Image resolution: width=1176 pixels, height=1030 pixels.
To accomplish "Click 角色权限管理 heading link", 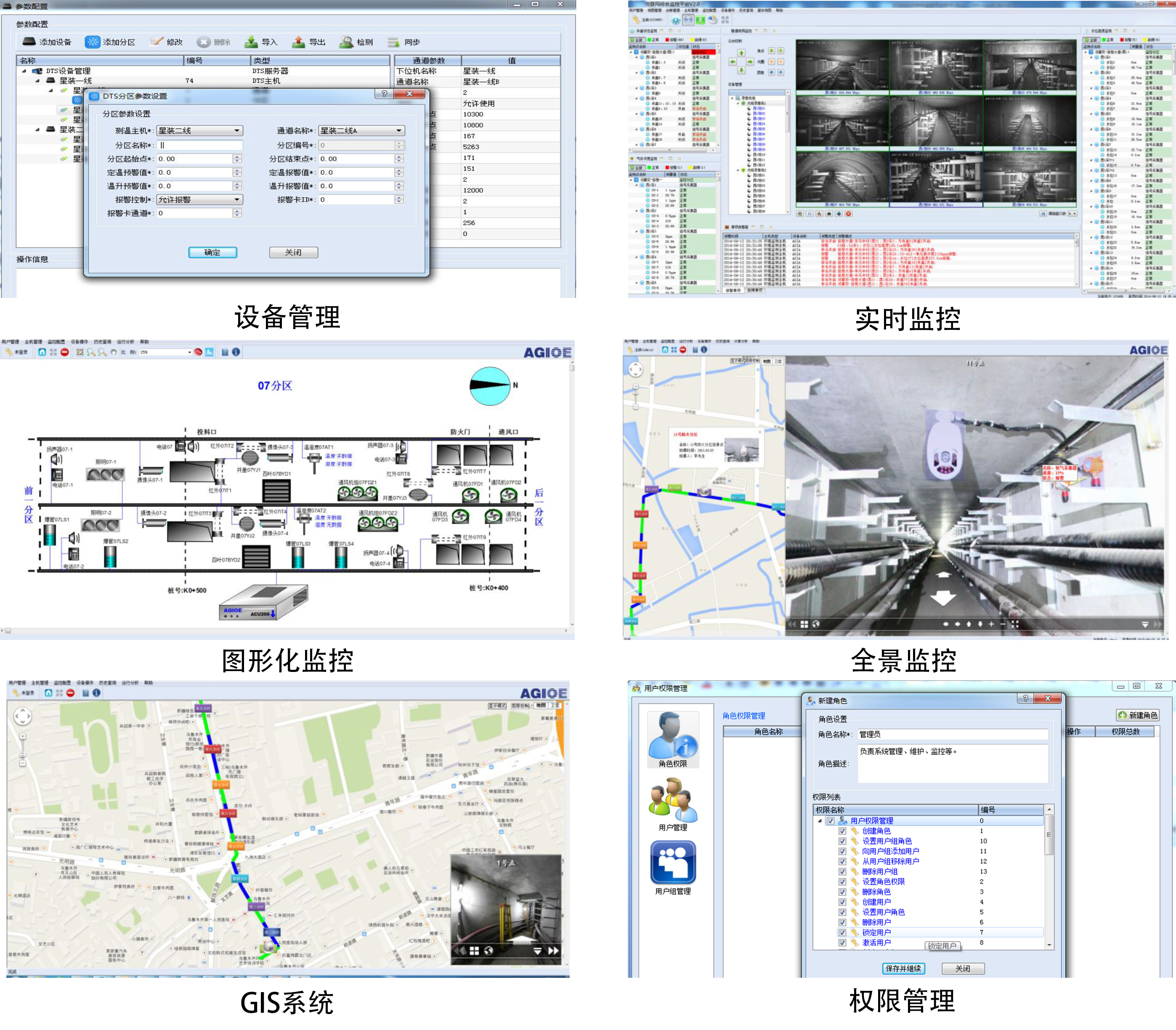I will pyautogui.click(x=743, y=716).
